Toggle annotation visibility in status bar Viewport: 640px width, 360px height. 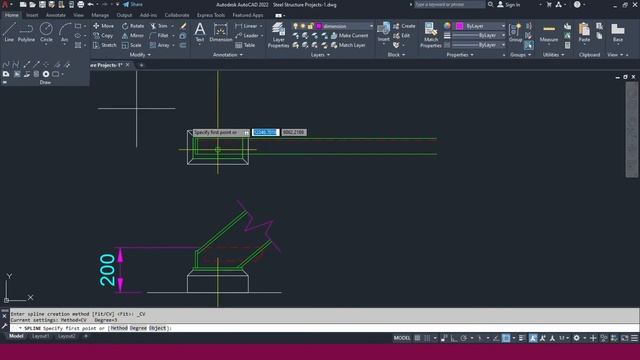pyautogui.click(x=533, y=338)
